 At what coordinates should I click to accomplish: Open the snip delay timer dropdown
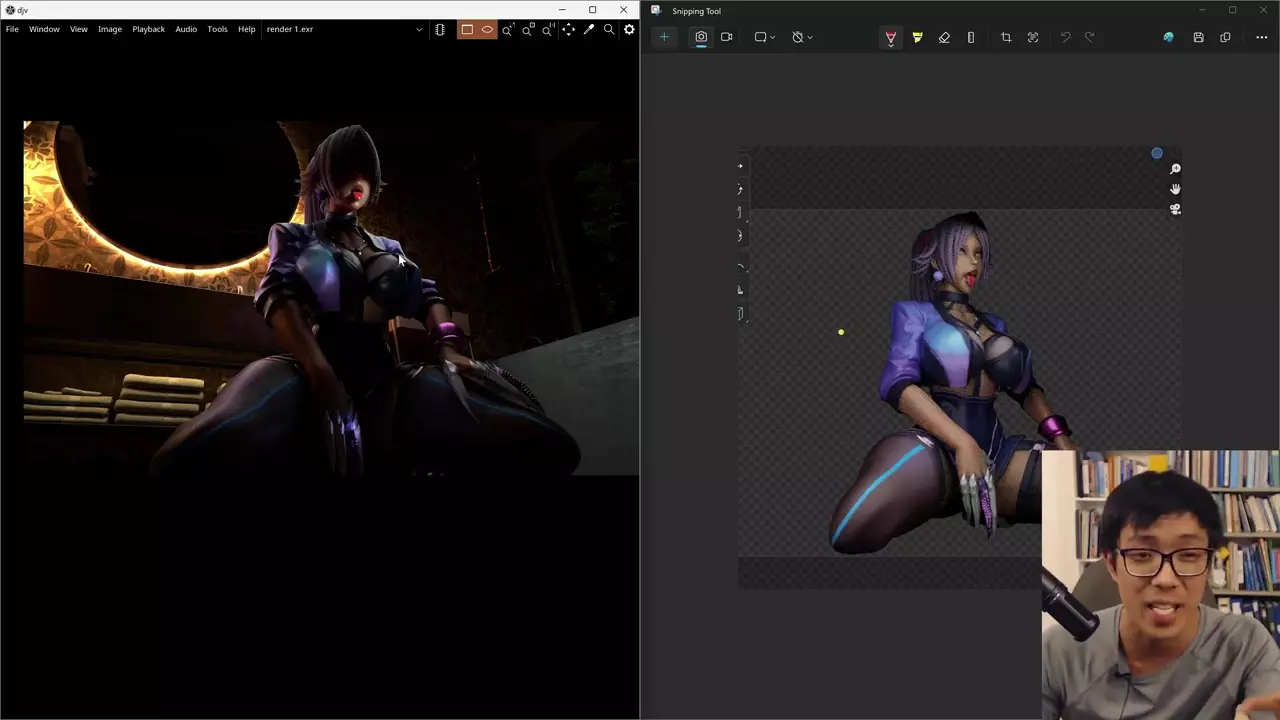pyautogui.click(x=802, y=37)
